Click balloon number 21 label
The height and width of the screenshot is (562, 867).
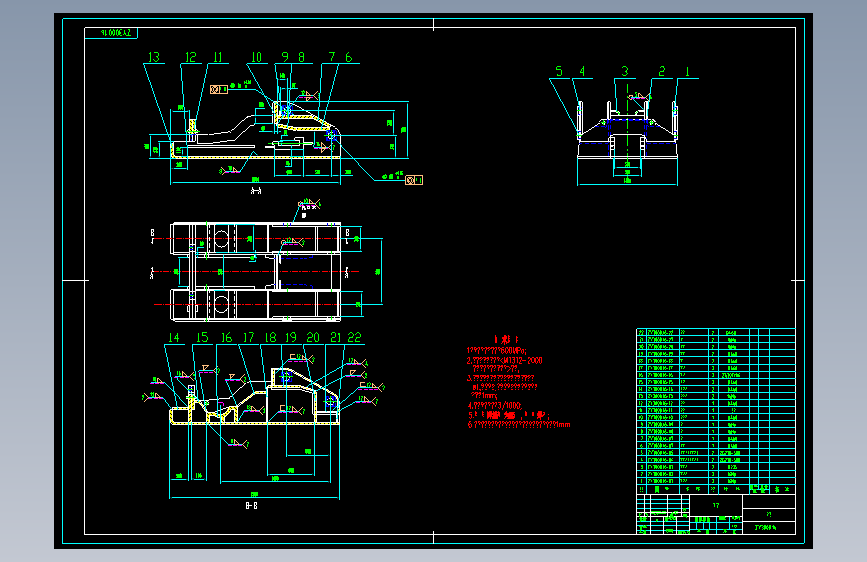pos(336,337)
